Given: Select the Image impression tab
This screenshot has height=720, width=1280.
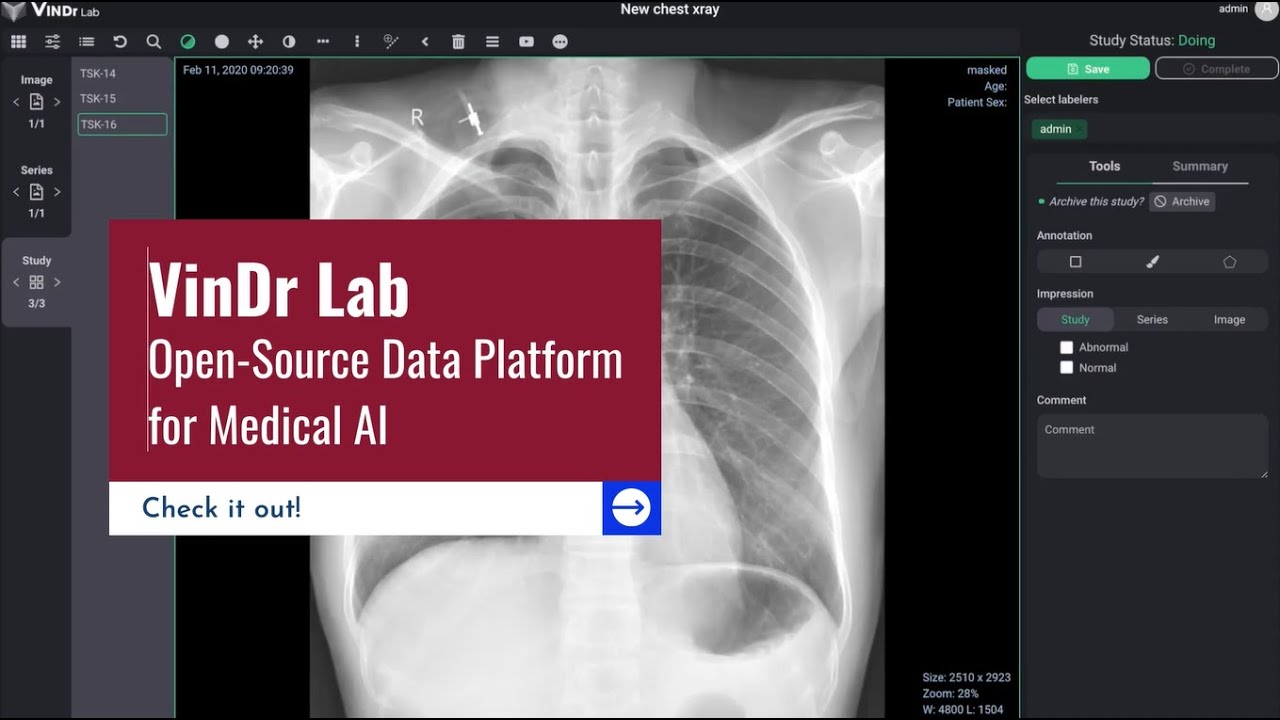Looking at the screenshot, I should coord(1229,320).
